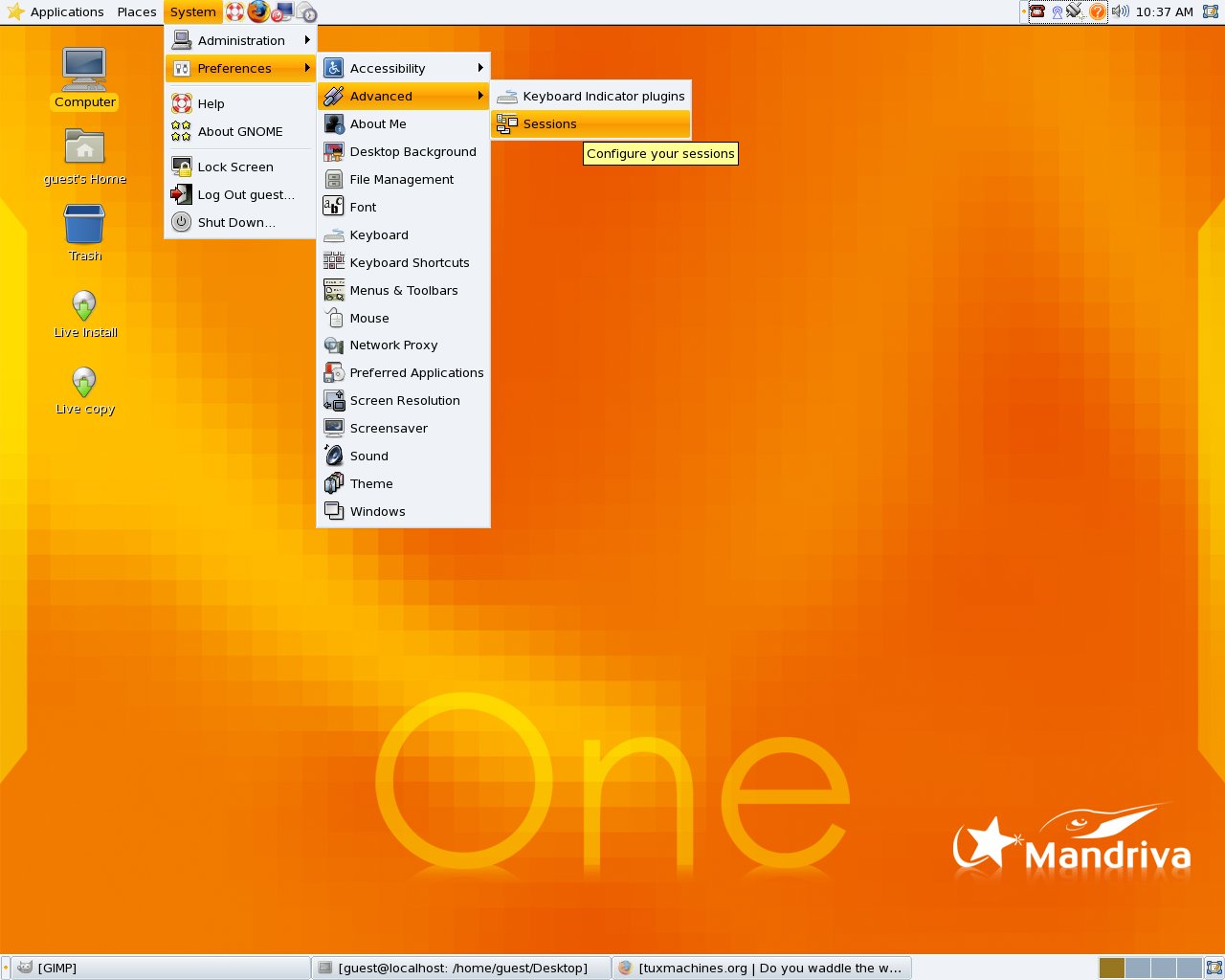Click the Accessibility icon in Preferences menu

333,68
